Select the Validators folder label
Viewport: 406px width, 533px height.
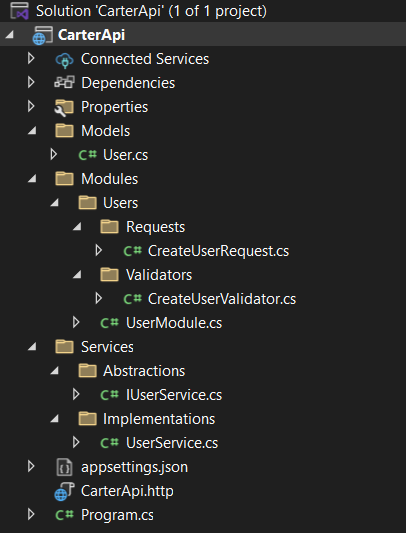159,275
